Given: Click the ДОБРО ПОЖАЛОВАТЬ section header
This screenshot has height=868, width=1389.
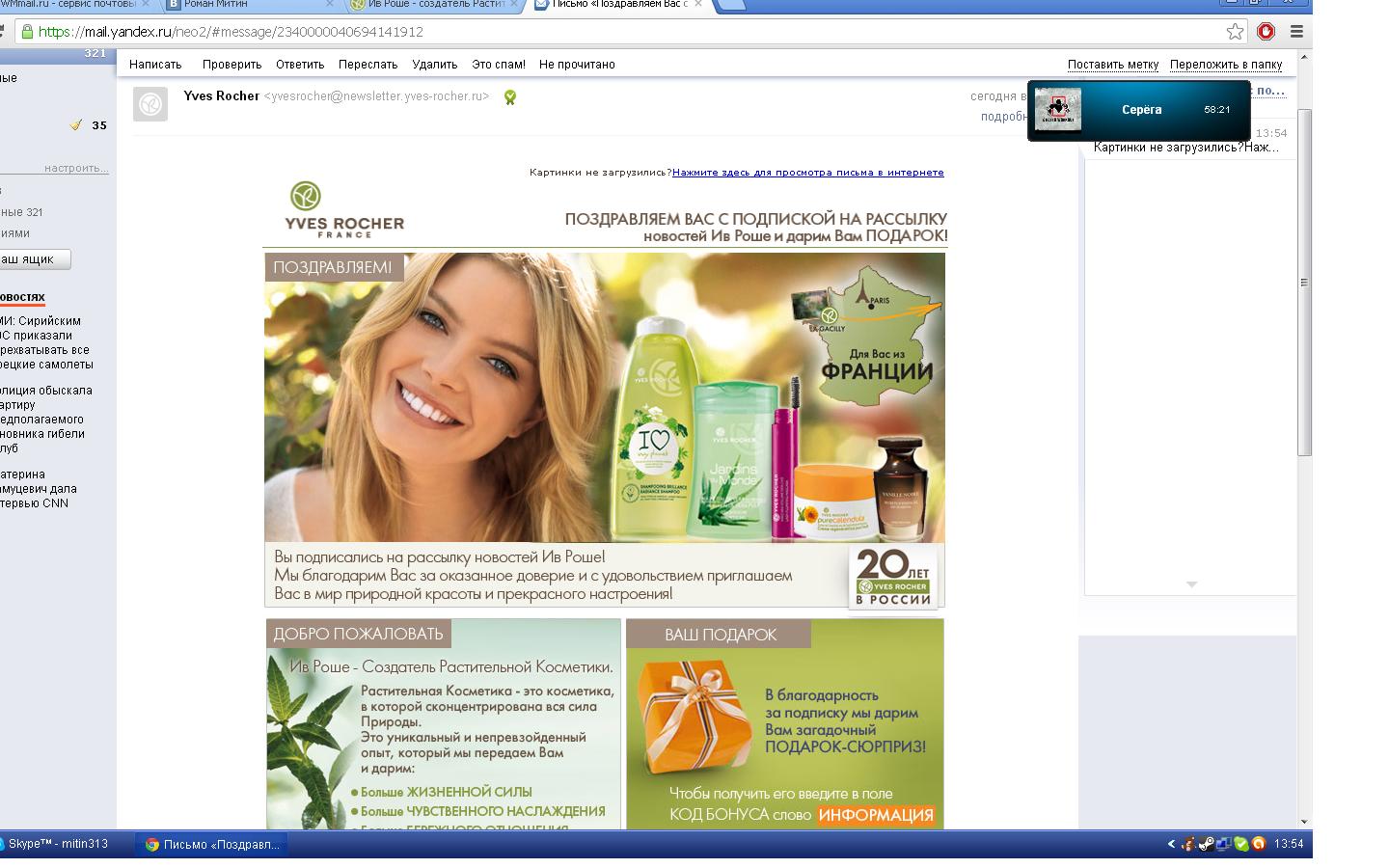Looking at the screenshot, I should coord(358,634).
